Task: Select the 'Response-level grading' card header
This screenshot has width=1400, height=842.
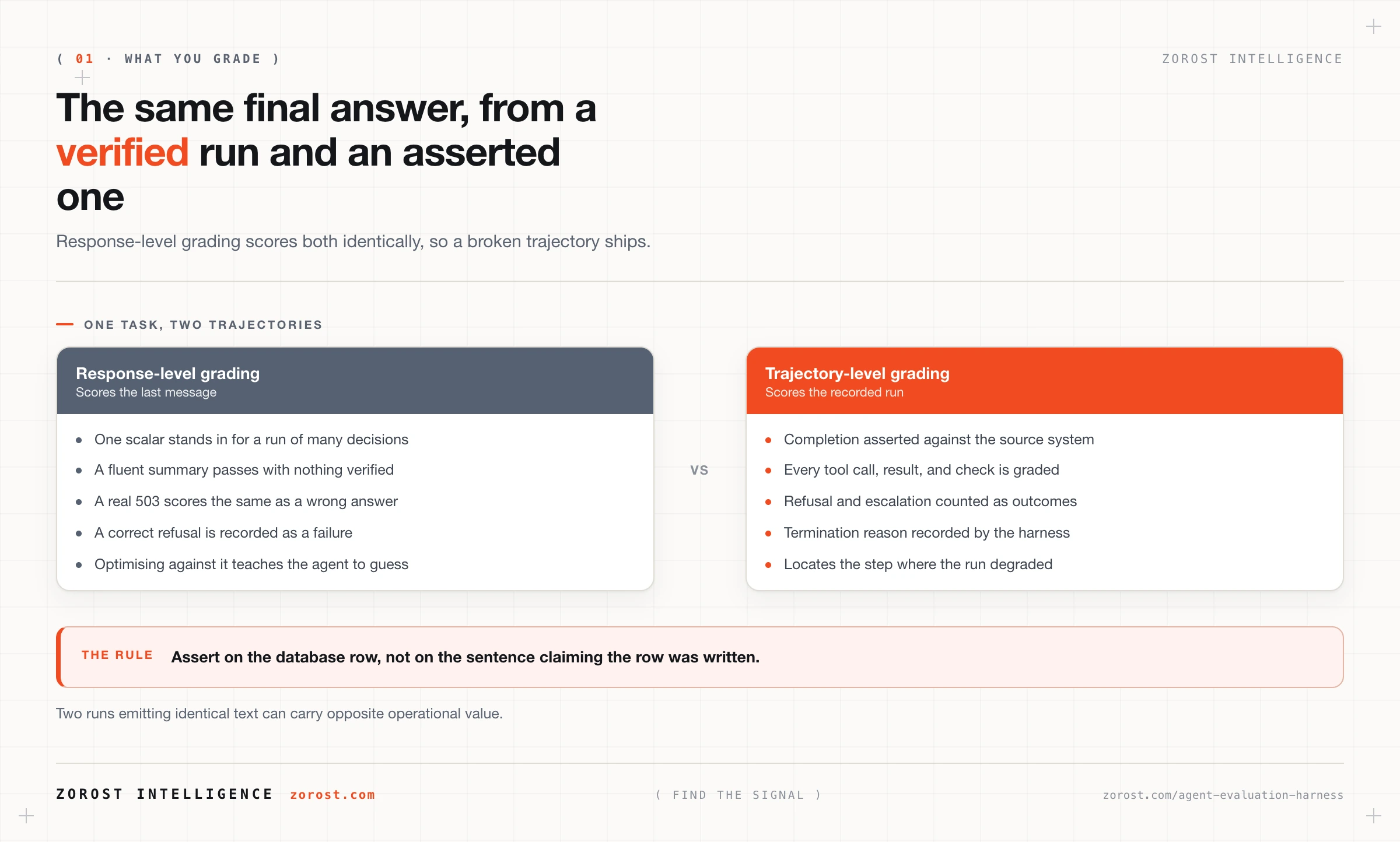Action: tap(355, 381)
